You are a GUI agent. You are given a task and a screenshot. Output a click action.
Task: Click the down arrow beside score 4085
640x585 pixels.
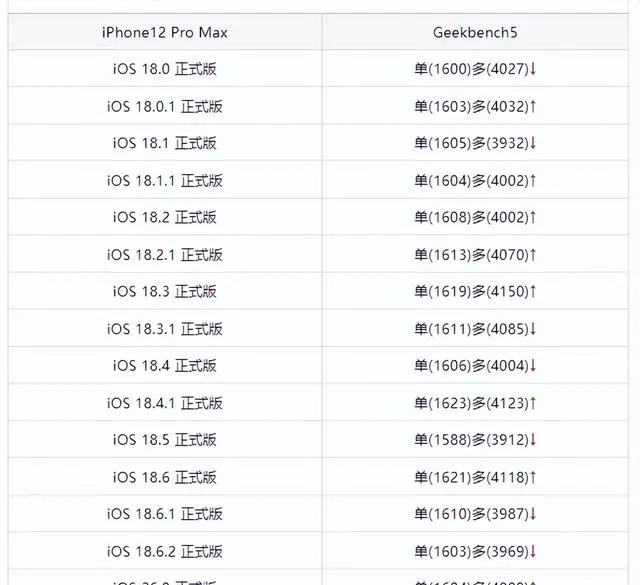(533, 329)
